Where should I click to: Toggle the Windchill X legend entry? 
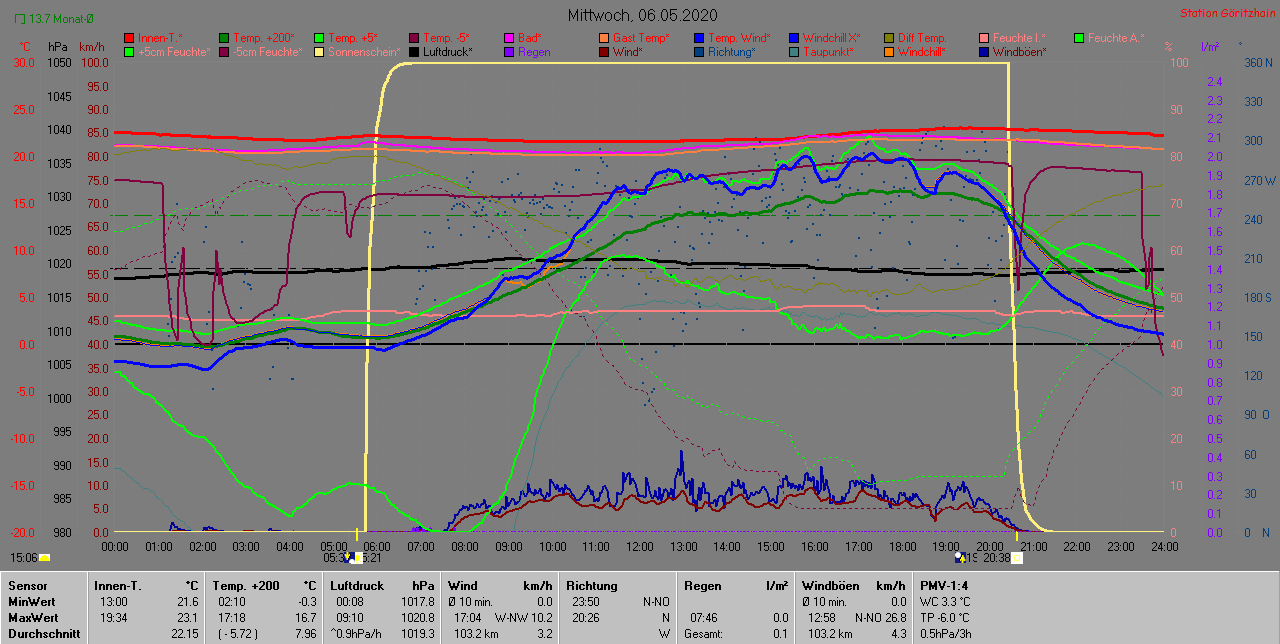[825, 37]
